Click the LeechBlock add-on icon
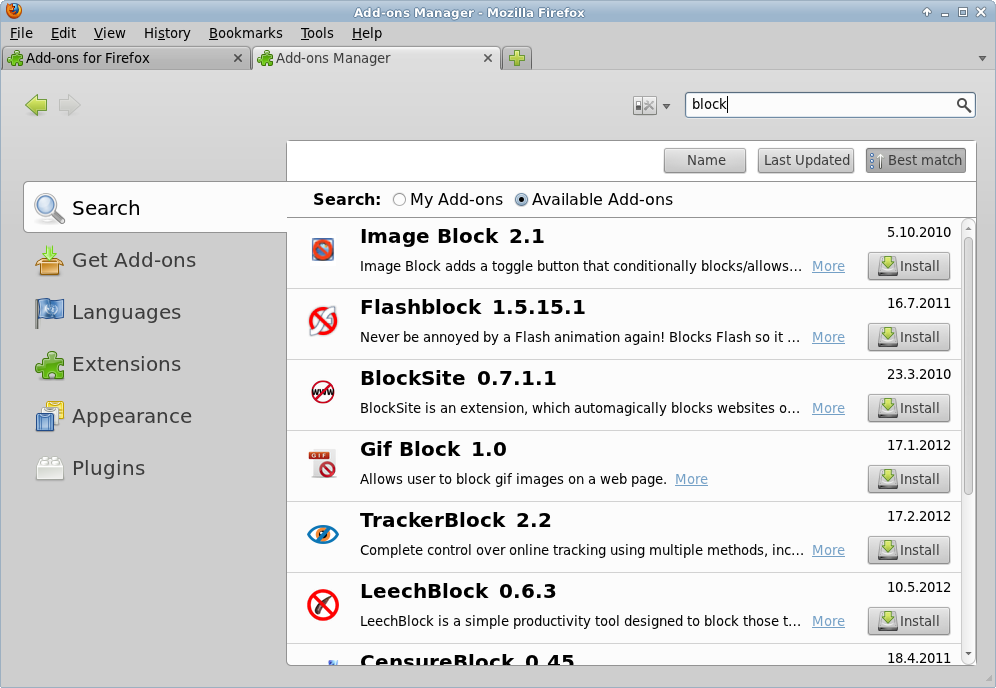 pos(323,605)
